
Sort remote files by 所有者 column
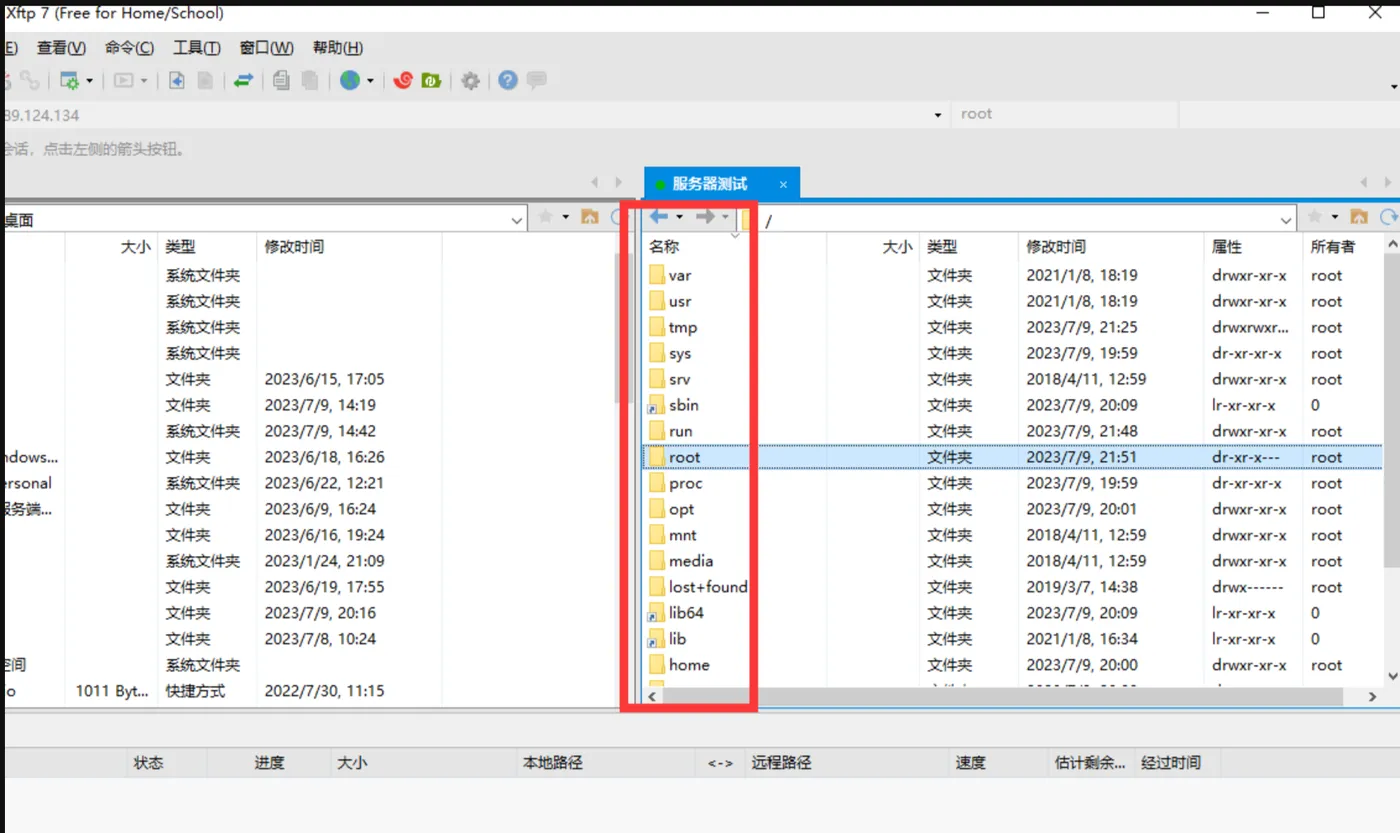point(1333,246)
